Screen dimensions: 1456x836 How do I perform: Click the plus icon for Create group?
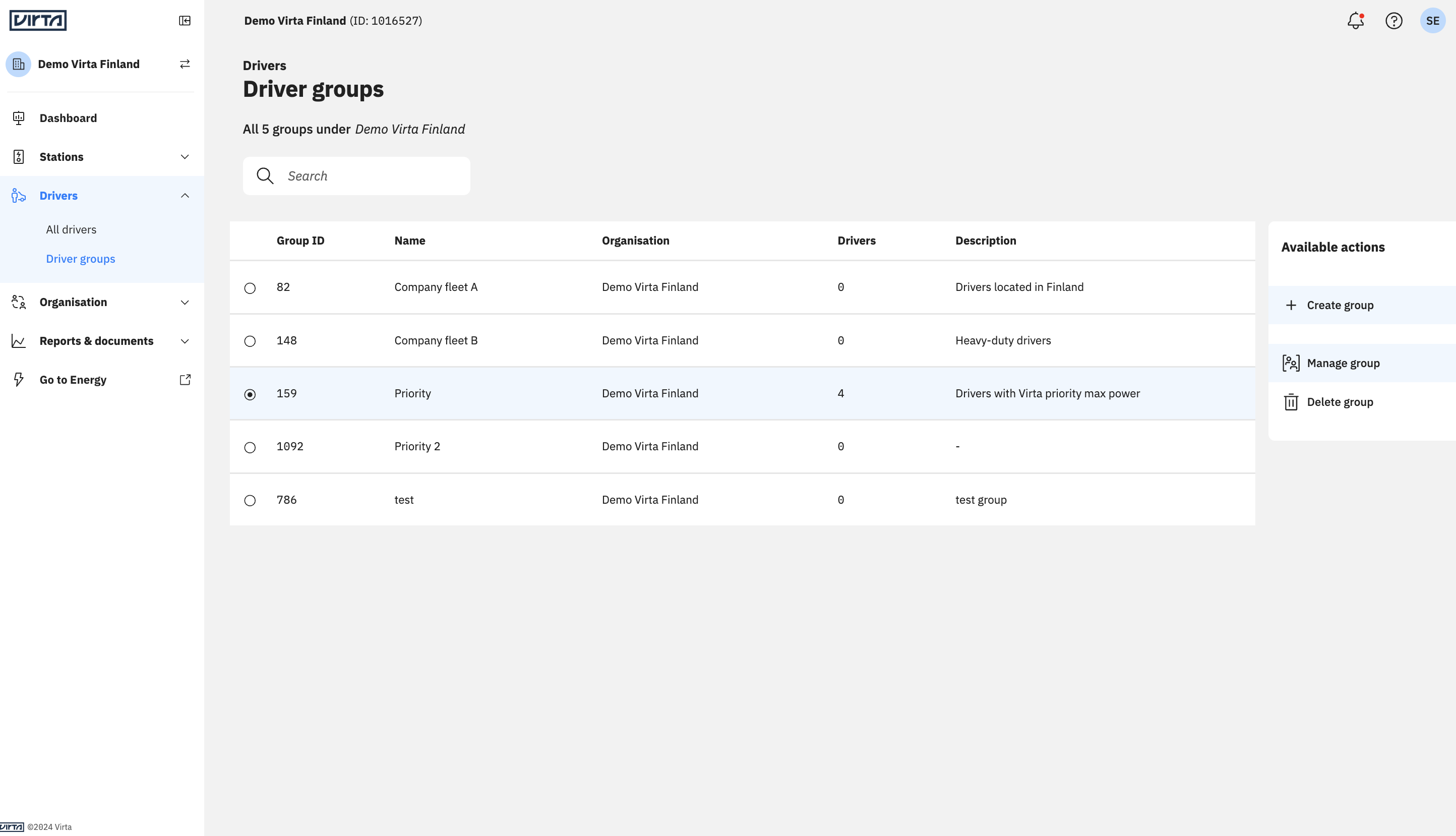(x=1291, y=305)
